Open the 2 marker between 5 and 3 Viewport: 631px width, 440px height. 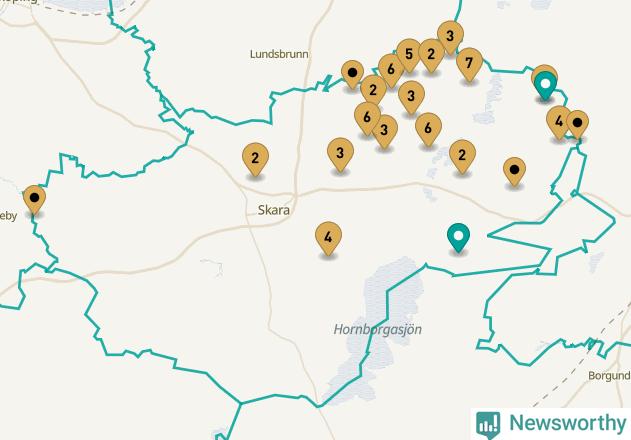click(x=431, y=56)
